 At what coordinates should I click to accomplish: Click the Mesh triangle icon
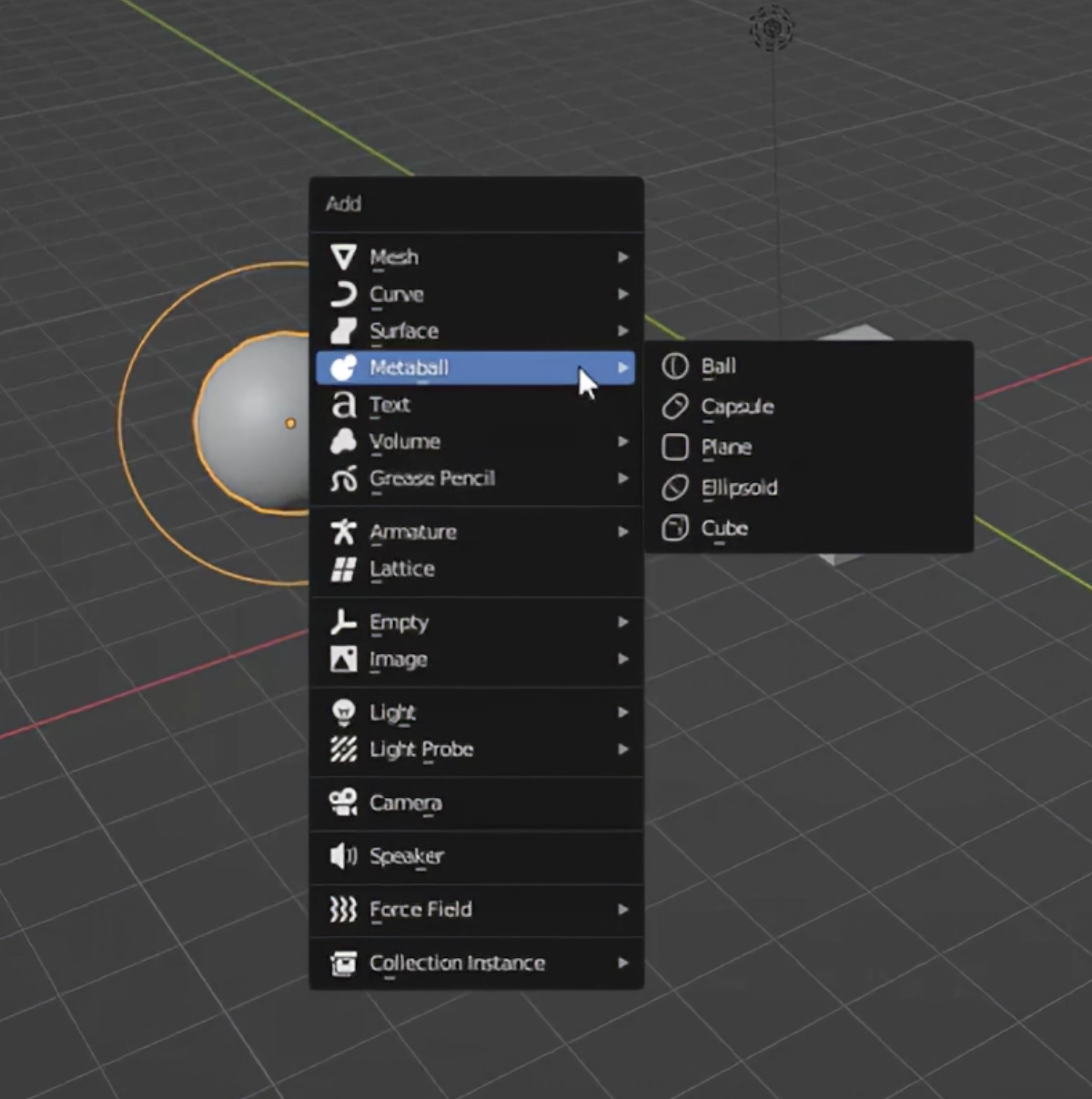(x=343, y=257)
